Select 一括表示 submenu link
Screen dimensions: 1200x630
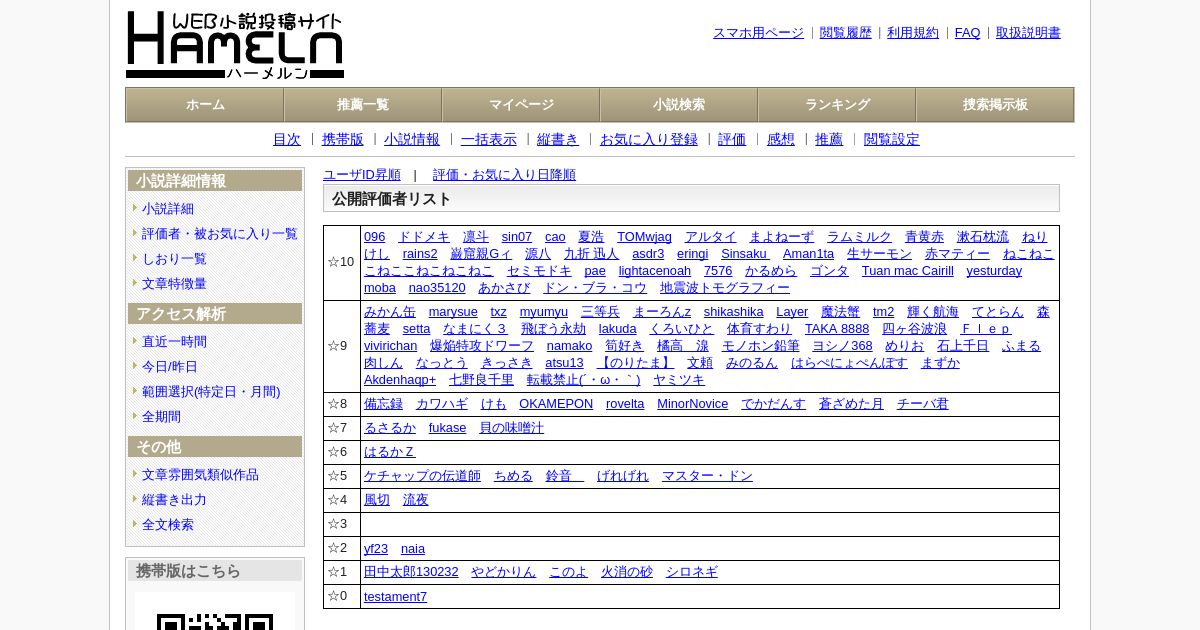pos(489,140)
